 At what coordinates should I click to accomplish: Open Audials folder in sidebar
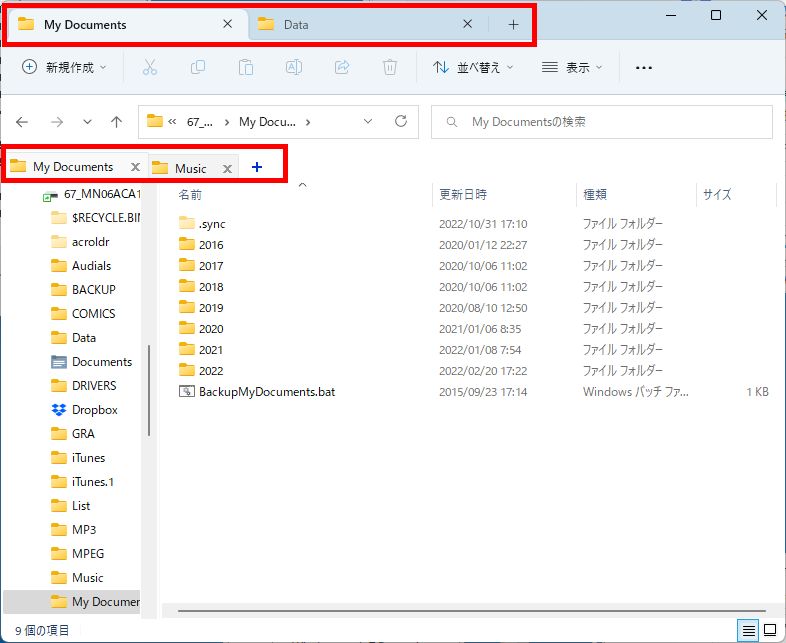tap(81, 266)
